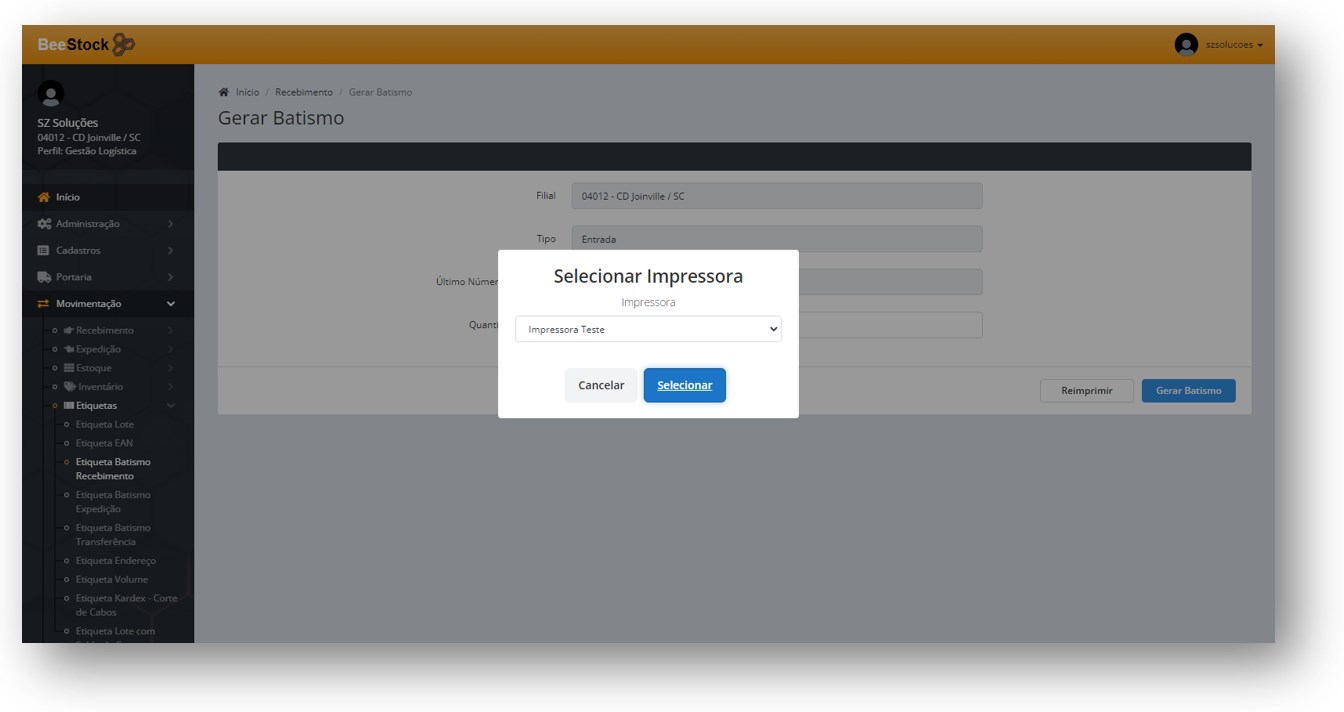Select Etiqueta Batismo Expedição menu item

point(112,502)
